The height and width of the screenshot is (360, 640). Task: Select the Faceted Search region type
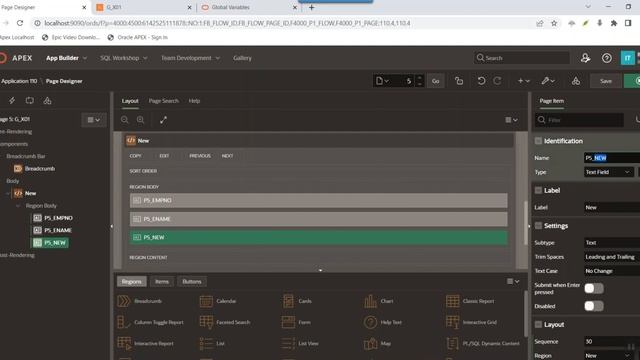click(x=225, y=322)
